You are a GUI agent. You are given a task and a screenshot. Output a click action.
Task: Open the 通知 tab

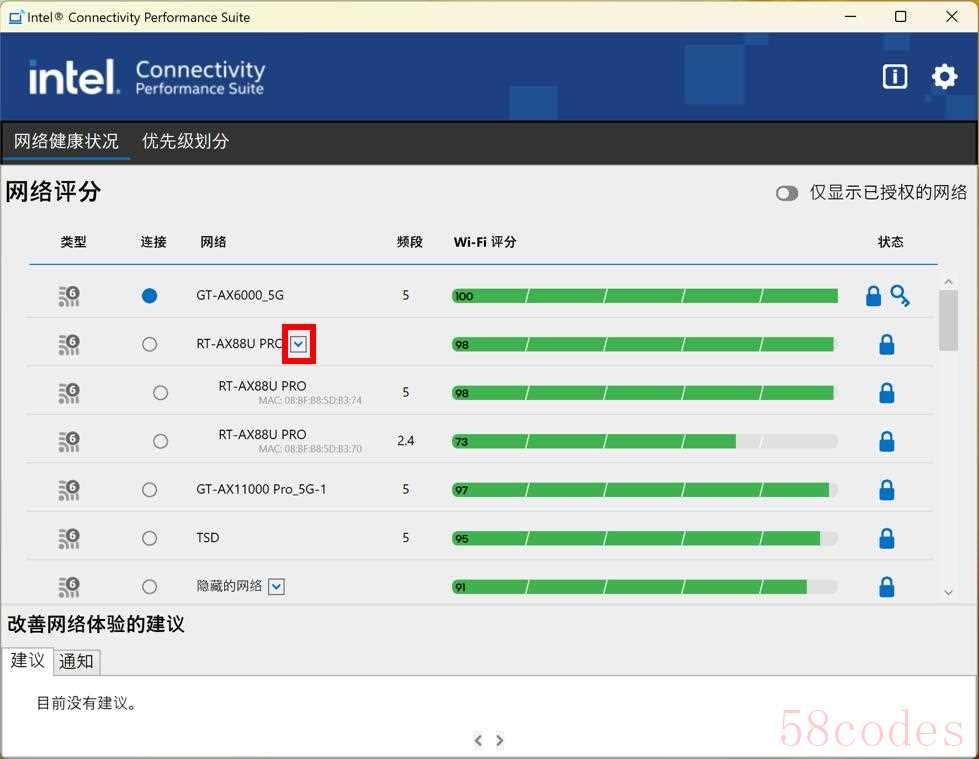coord(76,662)
